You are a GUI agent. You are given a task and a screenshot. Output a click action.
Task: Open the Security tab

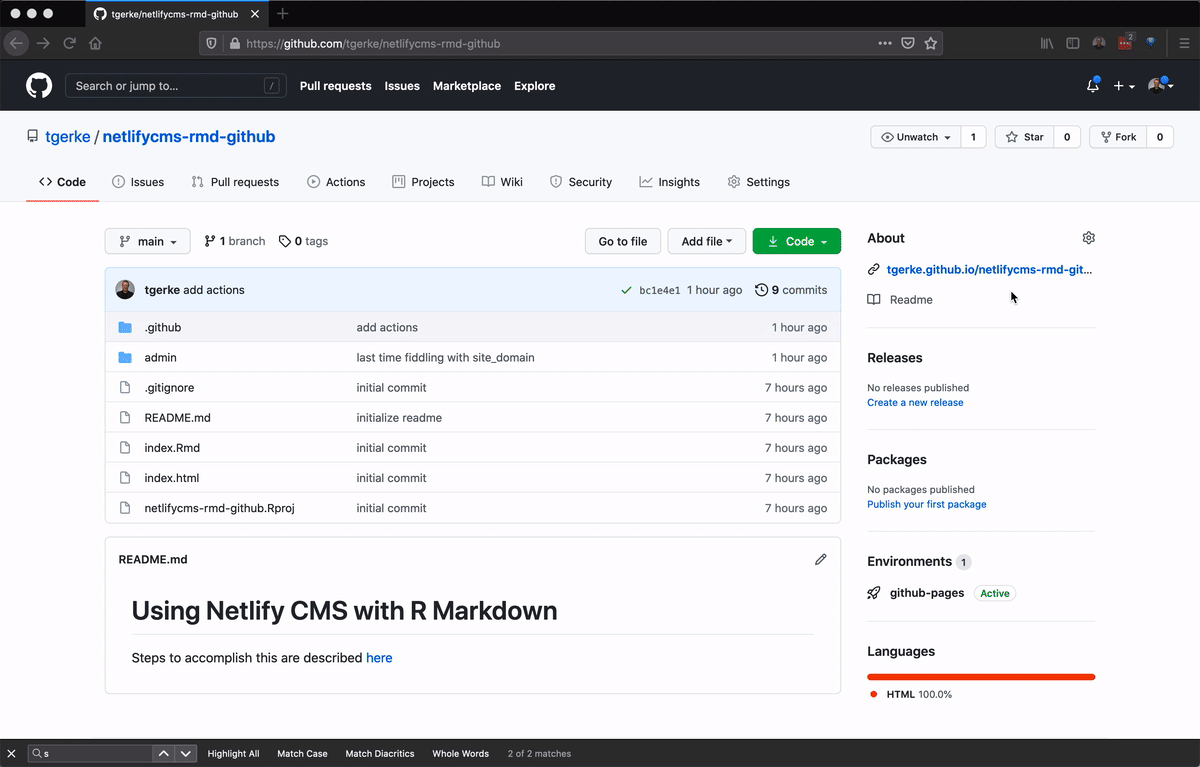[581, 182]
